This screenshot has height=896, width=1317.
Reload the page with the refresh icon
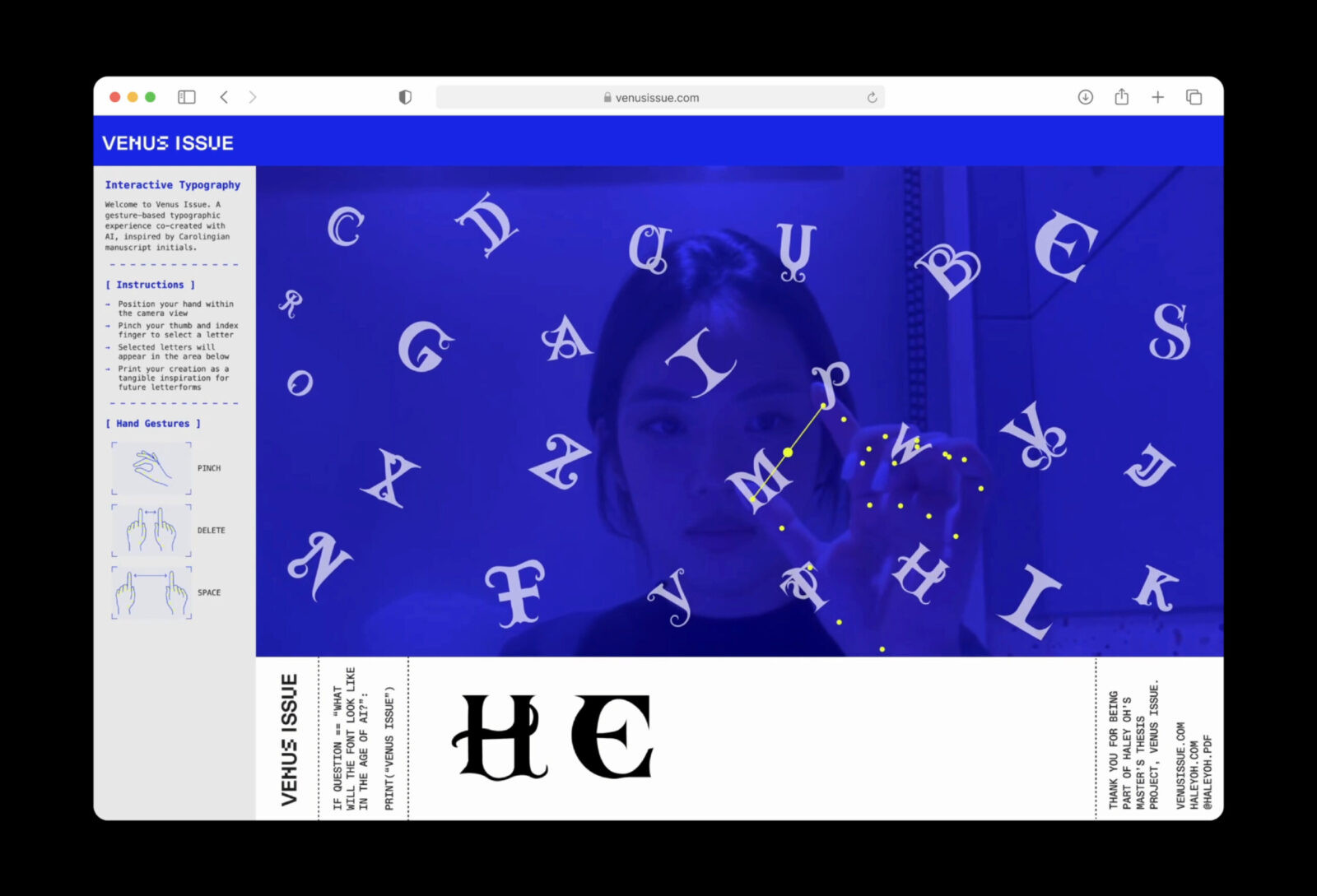[872, 97]
